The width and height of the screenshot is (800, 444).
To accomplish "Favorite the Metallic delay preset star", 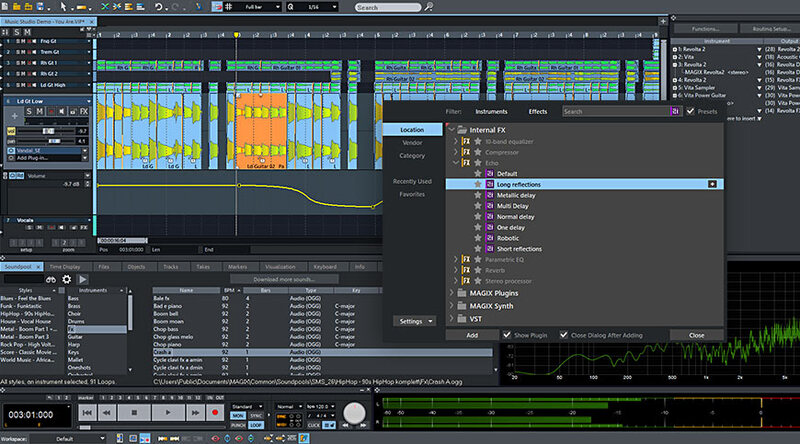I will point(477,195).
